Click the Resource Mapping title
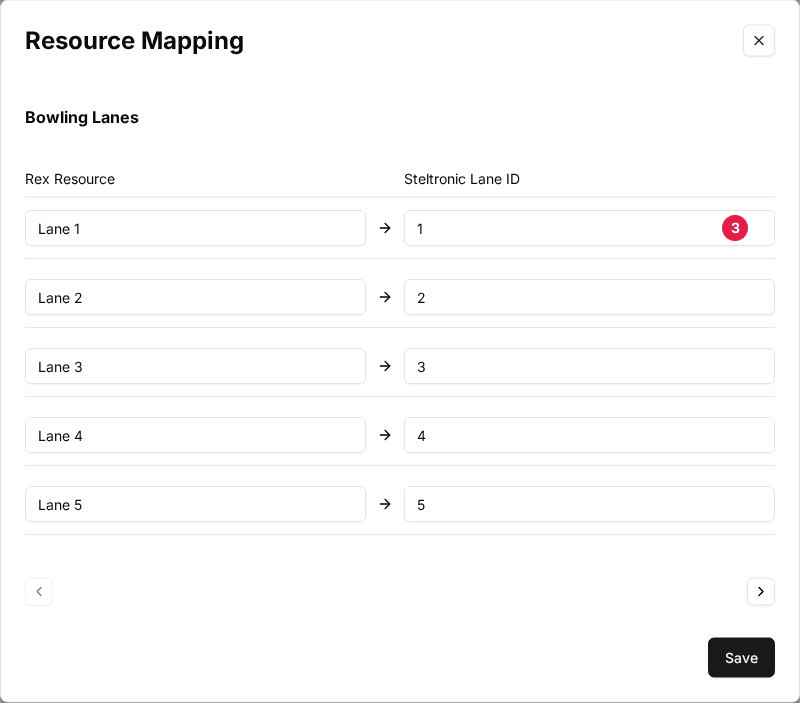Image resolution: width=800 pixels, height=703 pixels. (135, 41)
